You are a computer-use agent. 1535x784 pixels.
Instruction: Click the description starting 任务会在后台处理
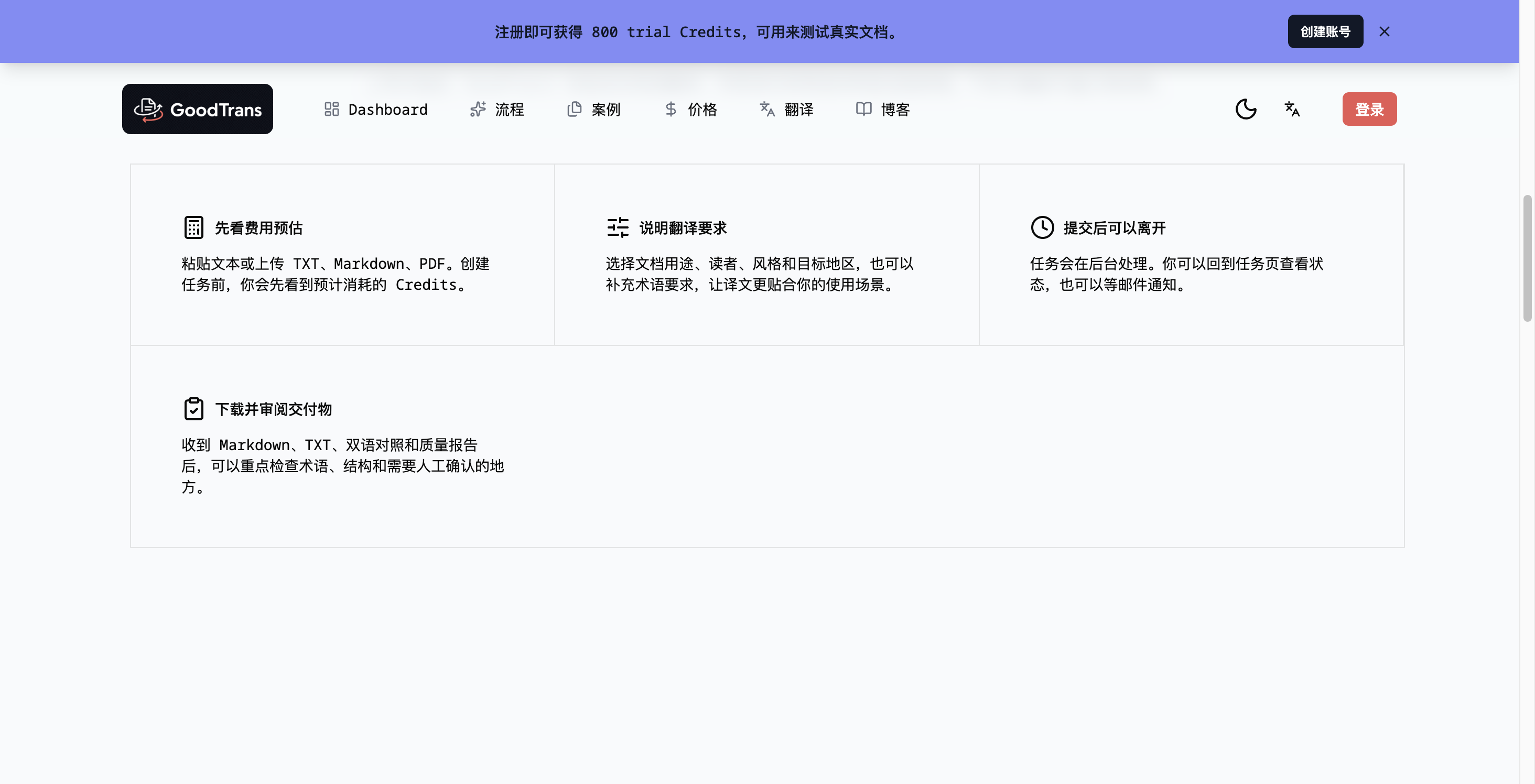click(x=1176, y=274)
